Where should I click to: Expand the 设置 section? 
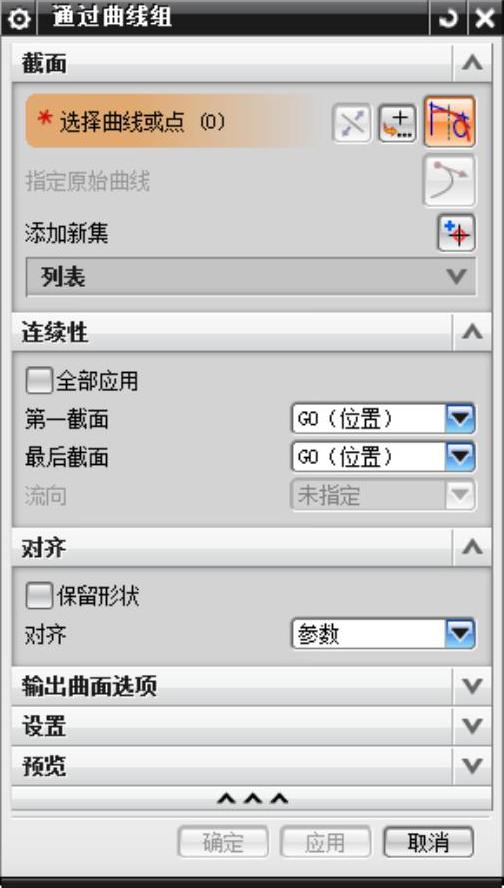point(251,726)
